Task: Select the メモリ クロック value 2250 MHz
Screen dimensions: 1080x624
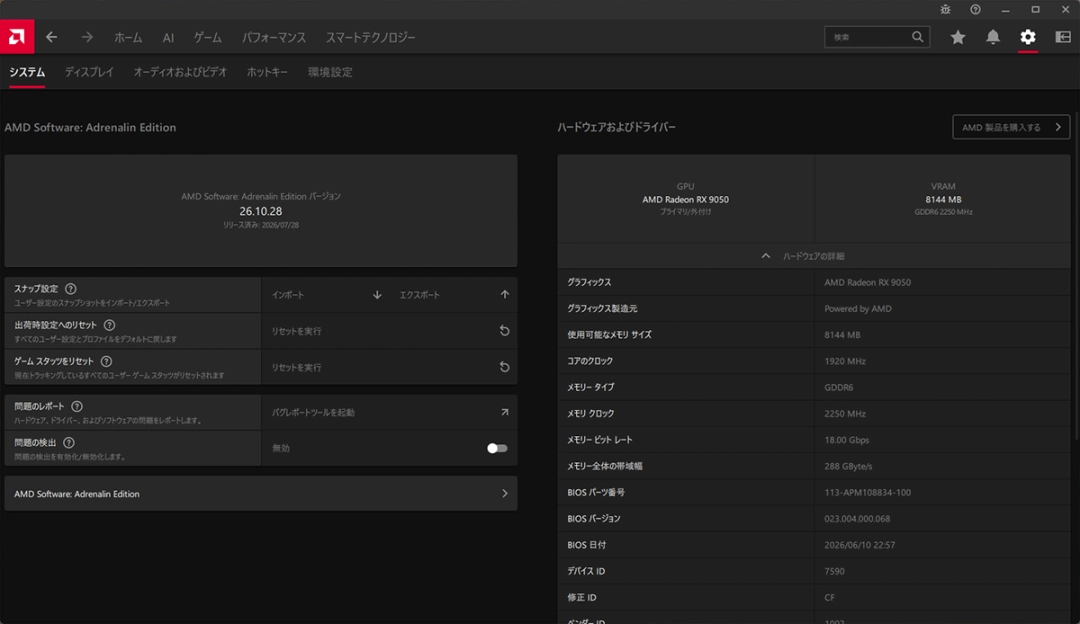Action: tap(844, 413)
